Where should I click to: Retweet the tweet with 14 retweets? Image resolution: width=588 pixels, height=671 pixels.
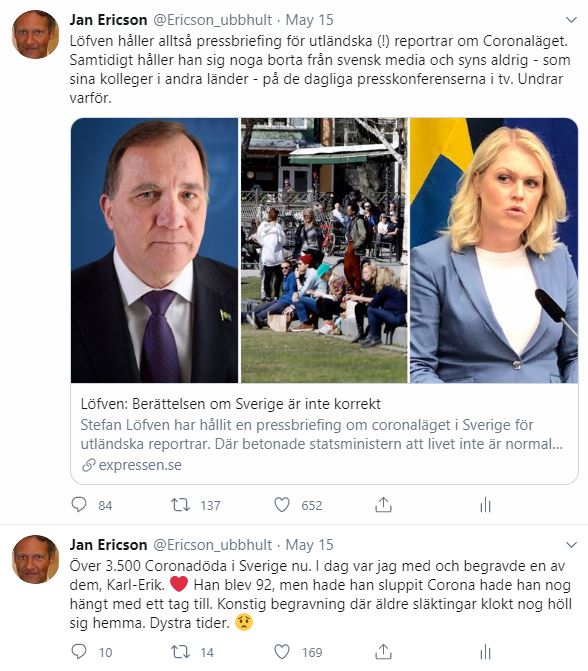tap(180, 652)
